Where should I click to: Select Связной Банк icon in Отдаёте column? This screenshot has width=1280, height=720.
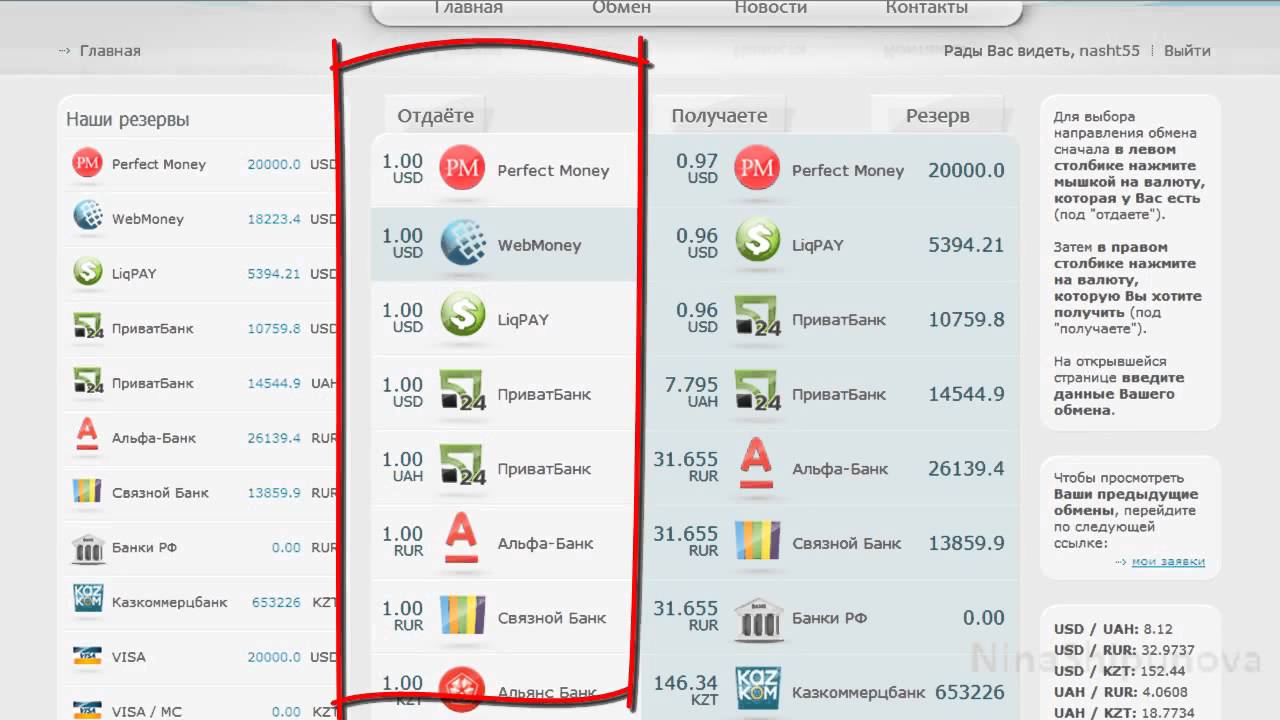click(x=462, y=616)
